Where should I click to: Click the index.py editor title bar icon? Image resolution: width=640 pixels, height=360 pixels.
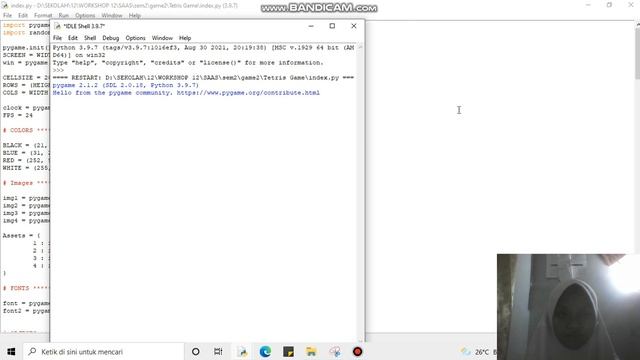5,5
